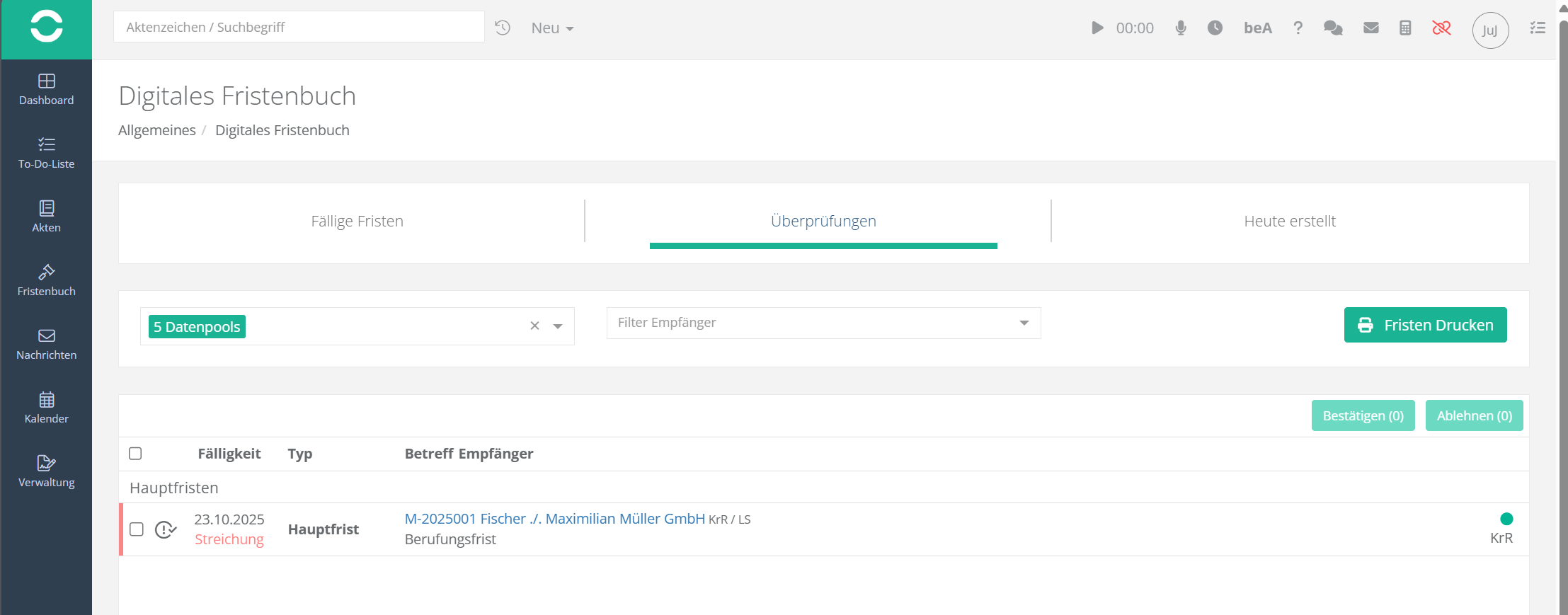1568x615 pixels.
Task: Switch to the Fällige Fristen tab
Action: [357, 222]
